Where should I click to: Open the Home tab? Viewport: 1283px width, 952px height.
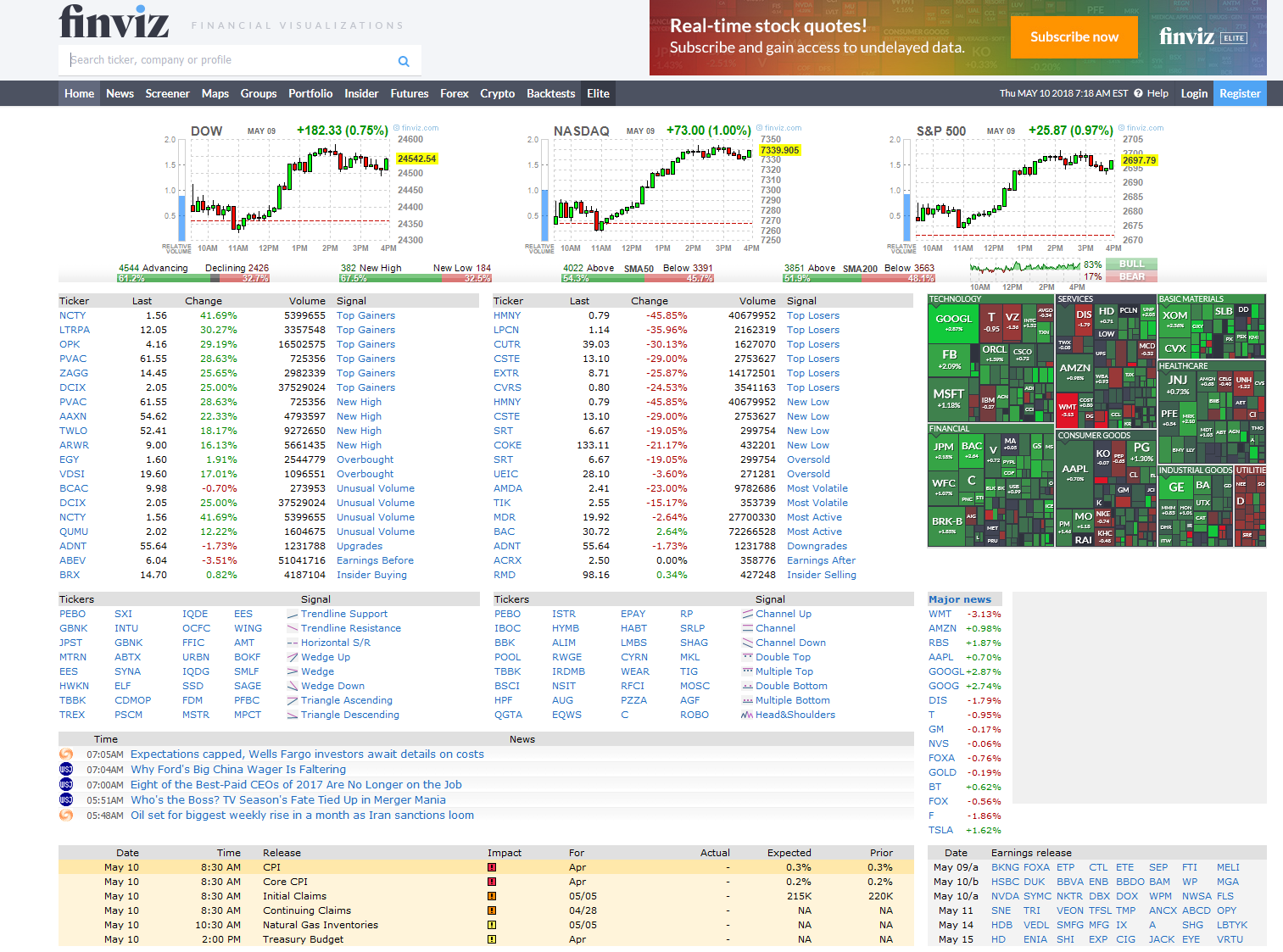(79, 93)
